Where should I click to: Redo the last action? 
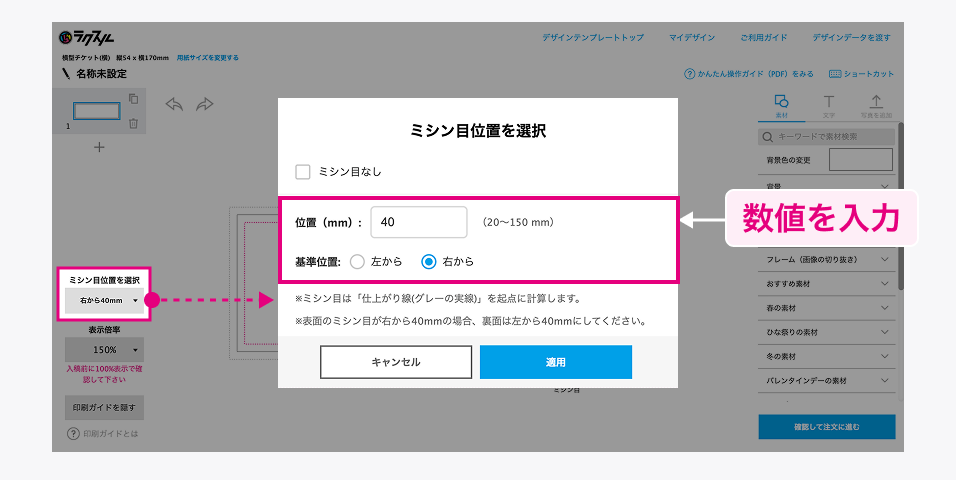point(204,104)
